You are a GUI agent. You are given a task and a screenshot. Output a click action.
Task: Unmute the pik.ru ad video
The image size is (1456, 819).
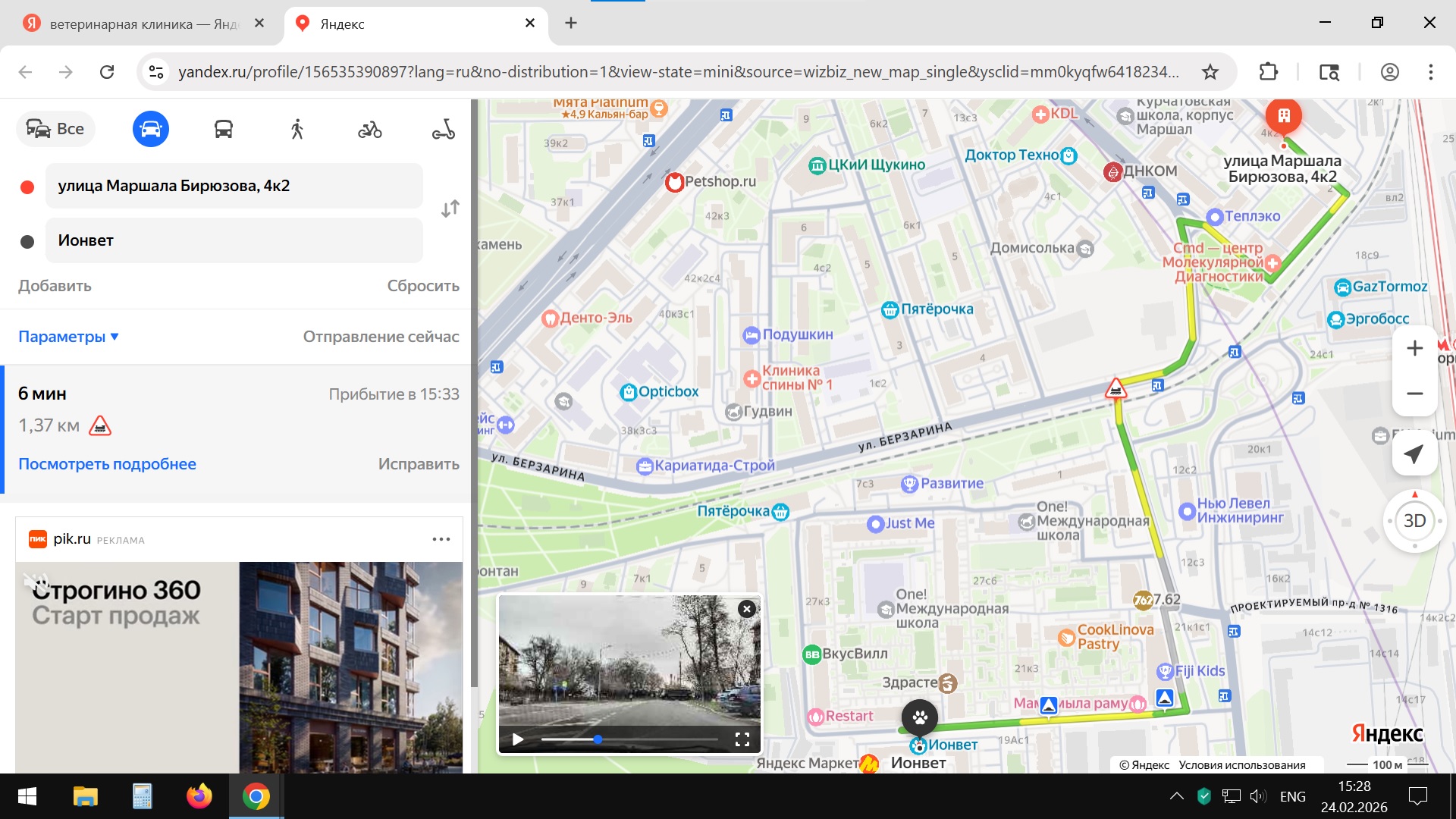pos(35,582)
